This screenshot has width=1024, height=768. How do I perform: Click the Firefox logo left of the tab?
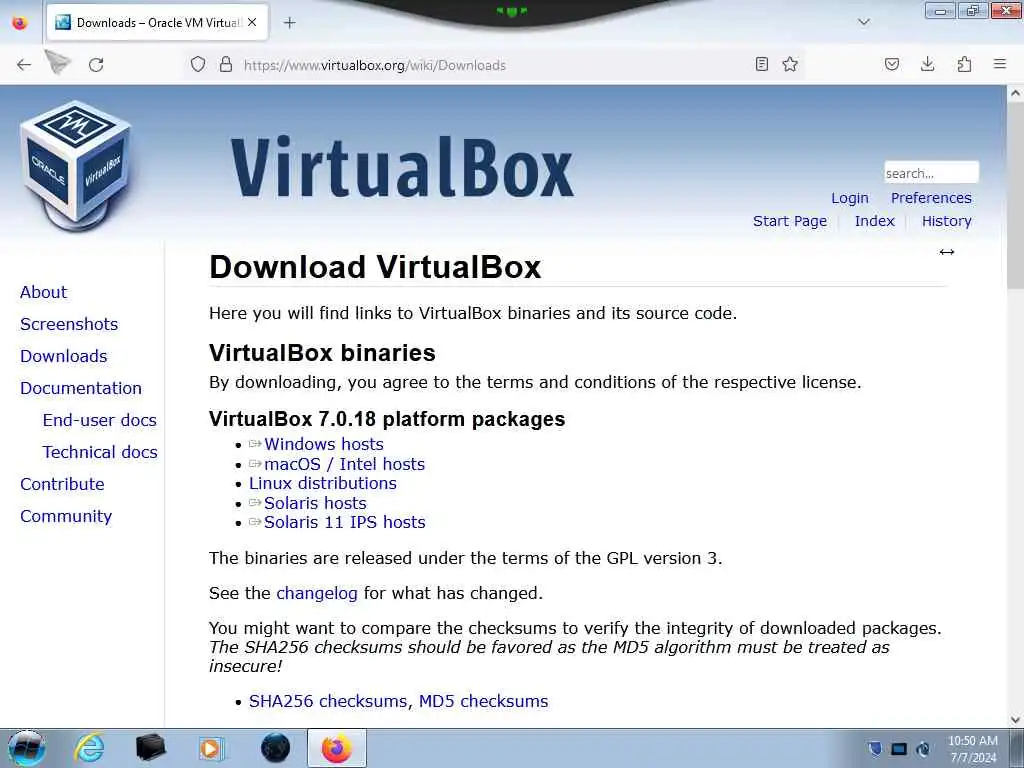coord(20,22)
